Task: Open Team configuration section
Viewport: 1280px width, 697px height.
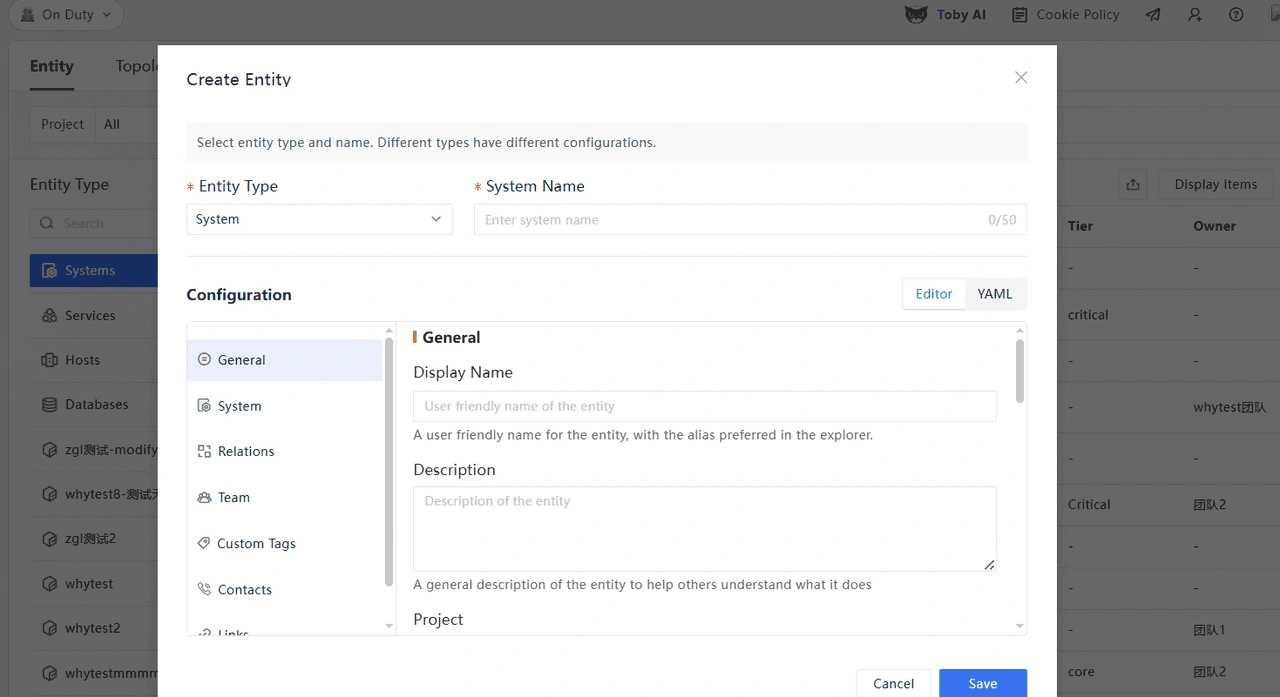Action: point(234,497)
